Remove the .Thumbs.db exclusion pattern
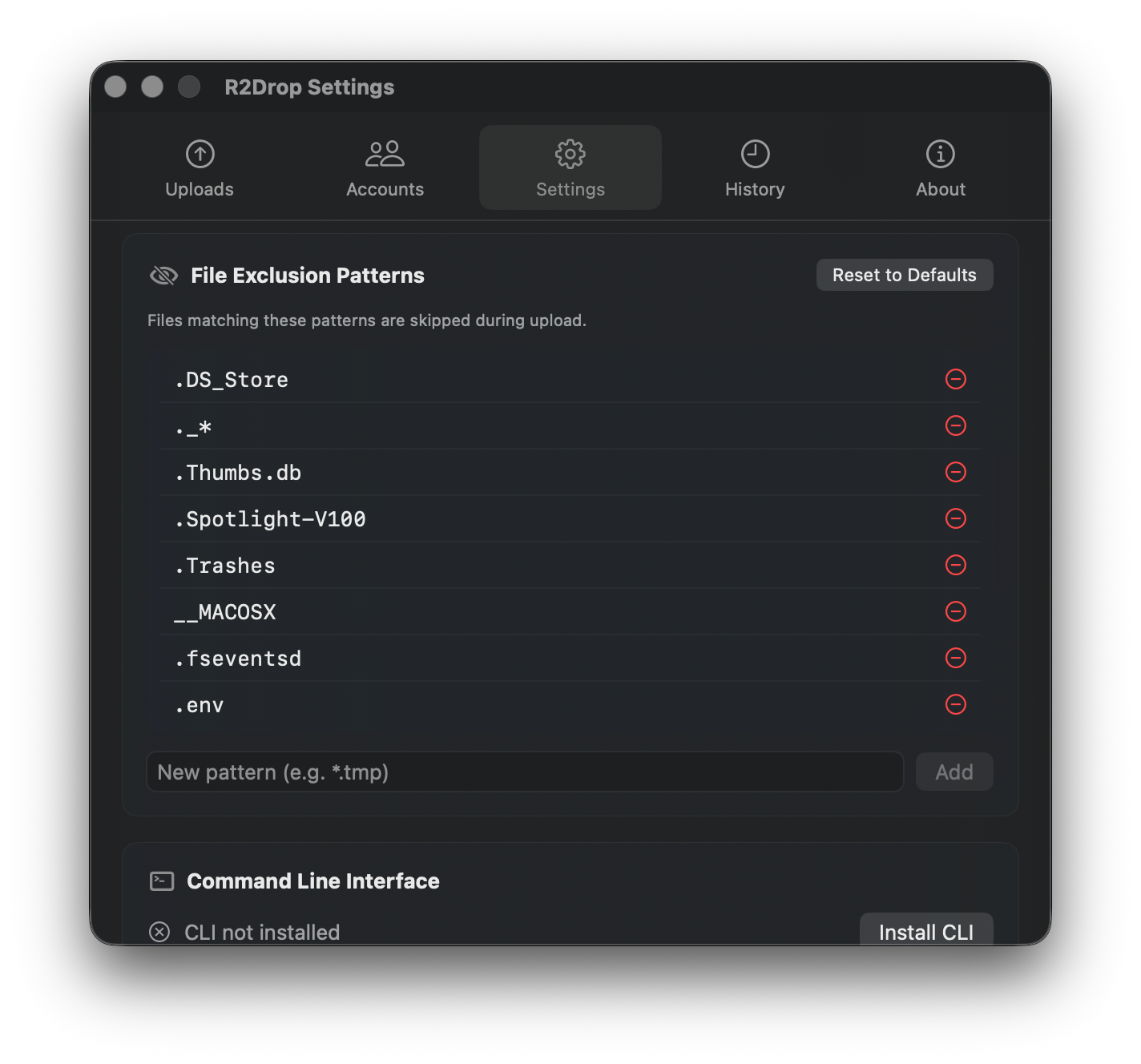 (956, 473)
